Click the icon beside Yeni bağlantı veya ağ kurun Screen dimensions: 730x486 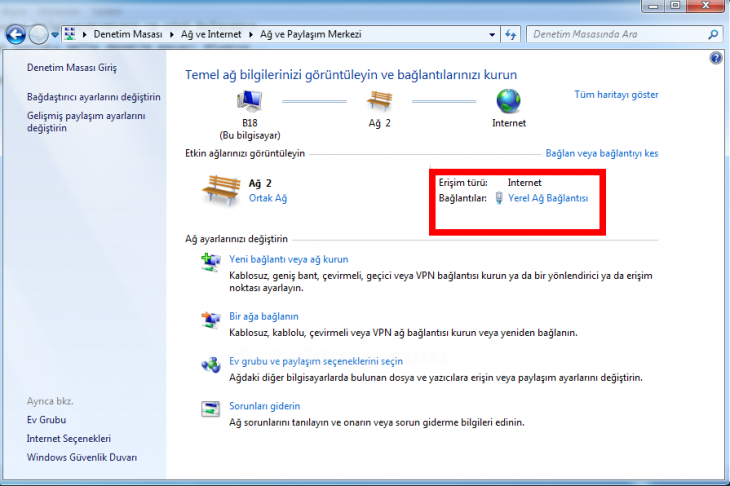tap(211, 262)
